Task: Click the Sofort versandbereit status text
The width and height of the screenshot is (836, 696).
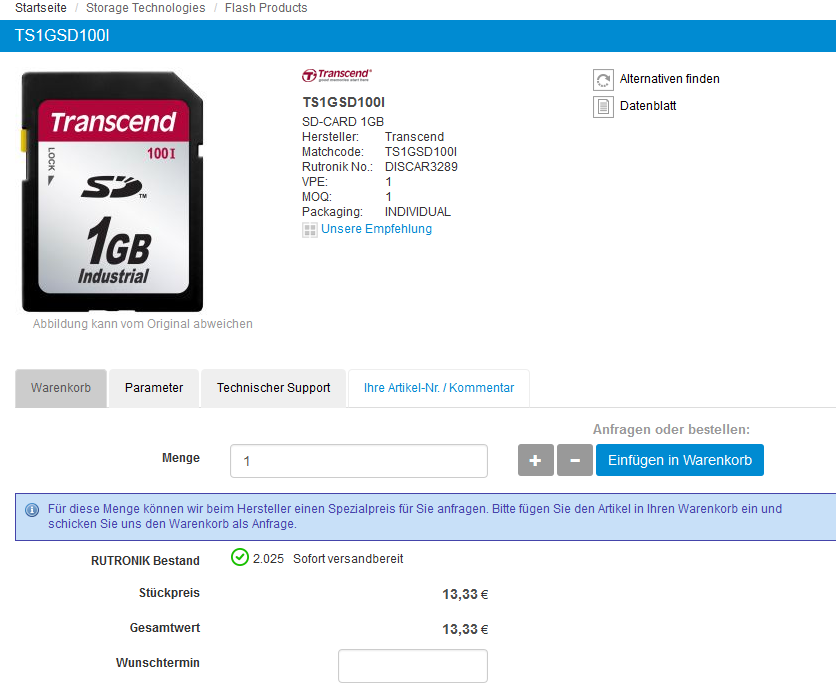Action: [x=348, y=559]
